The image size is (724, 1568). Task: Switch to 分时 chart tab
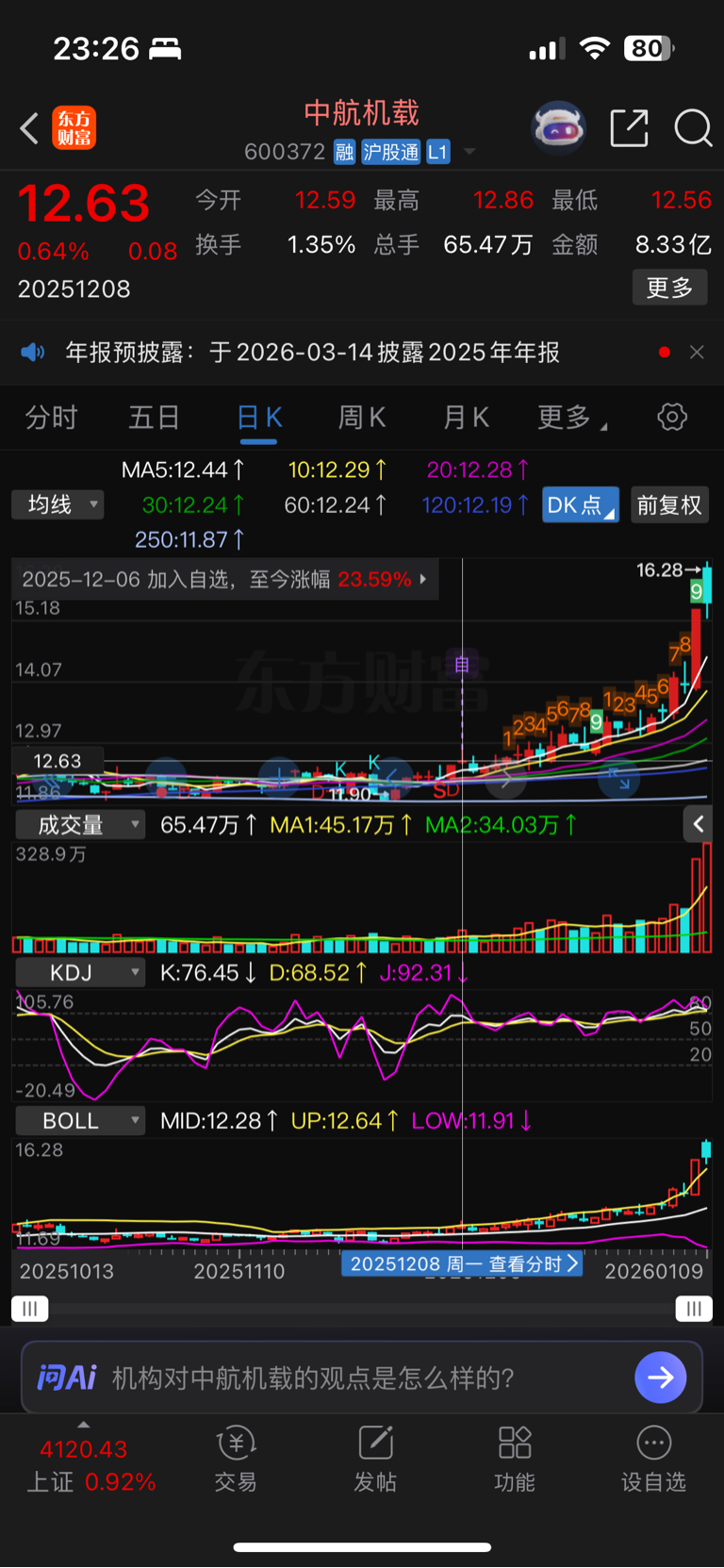[51, 417]
